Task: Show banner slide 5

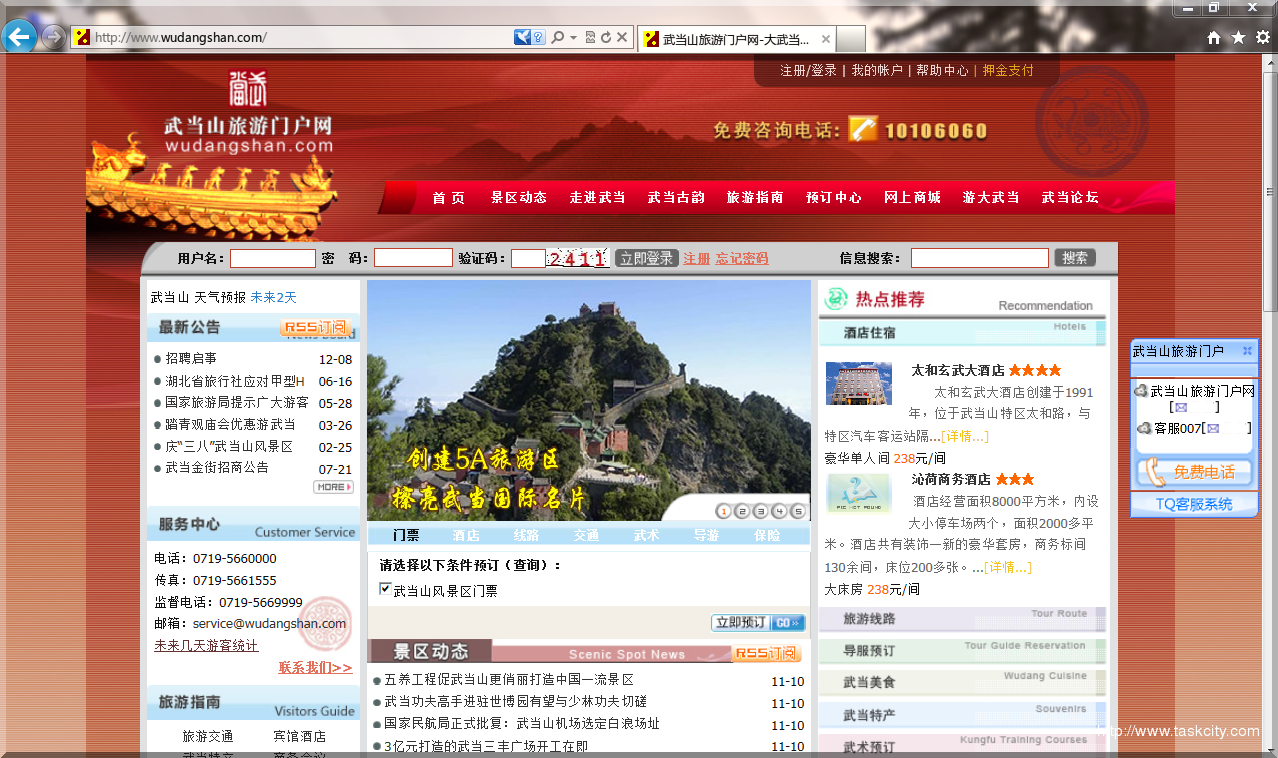Action: 797,511
